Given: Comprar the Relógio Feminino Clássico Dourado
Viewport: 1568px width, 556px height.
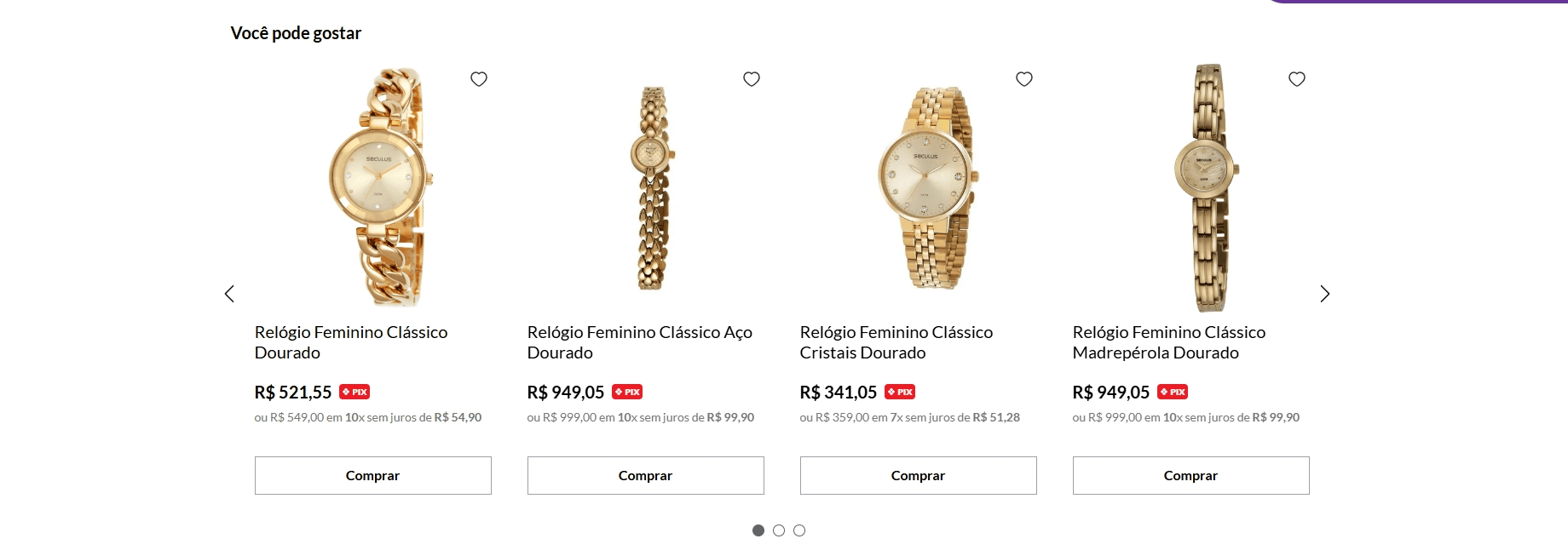Looking at the screenshot, I should coord(373,475).
